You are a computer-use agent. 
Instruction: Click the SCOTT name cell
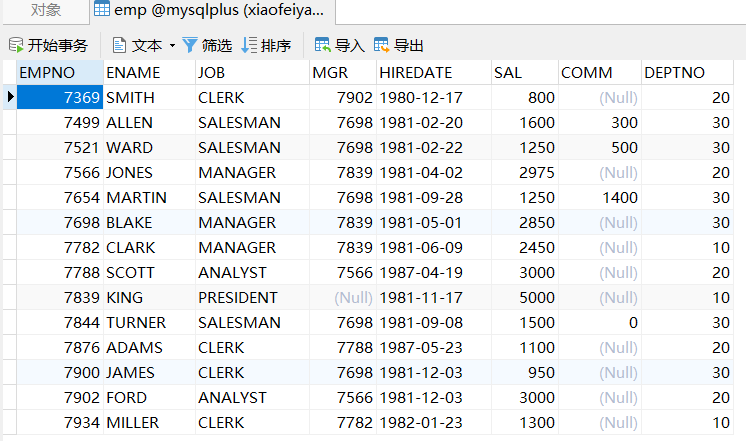click(x=149, y=272)
